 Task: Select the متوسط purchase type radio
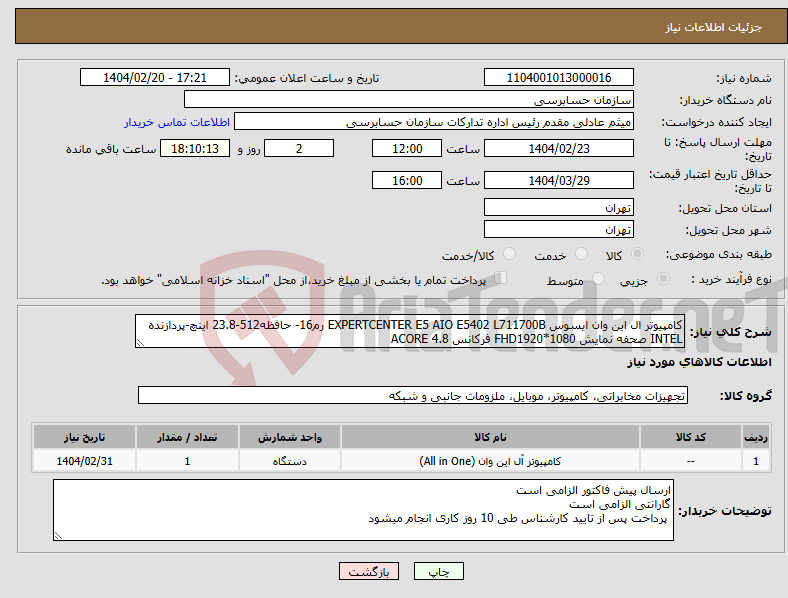coord(598,279)
